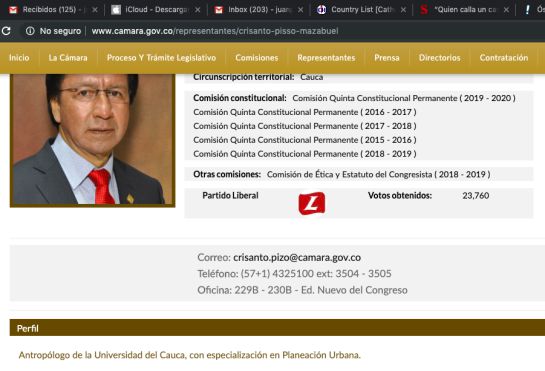Open the Representantes menu

tap(326, 58)
